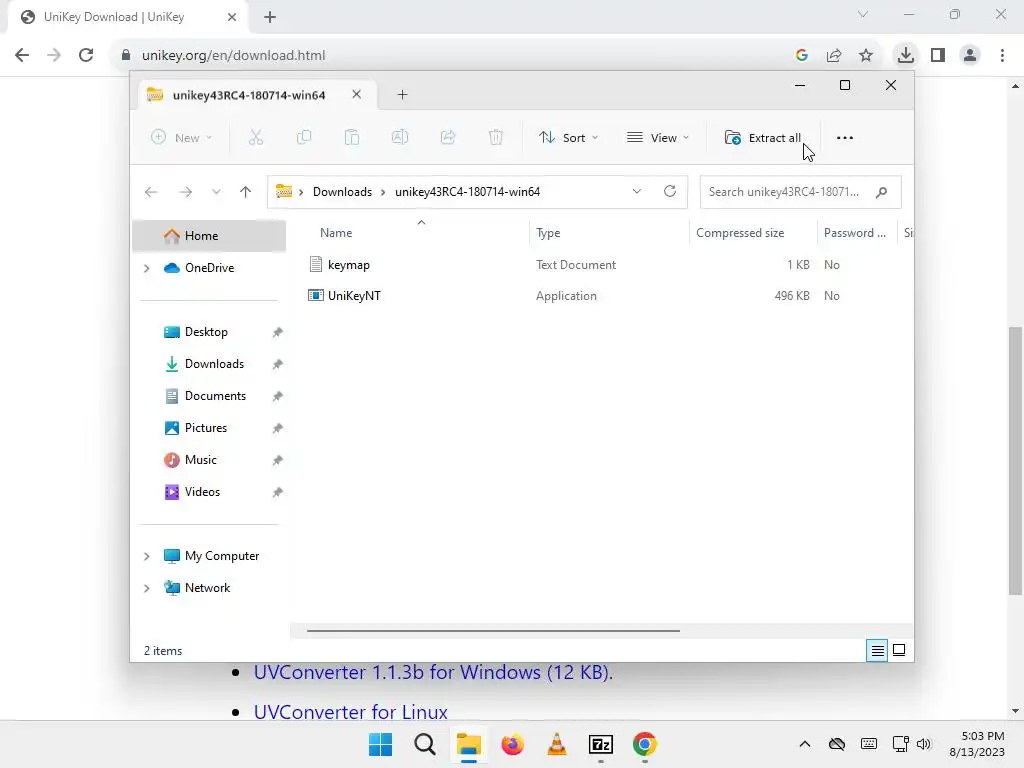1024x768 pixels.
Task: Click Extract all button
Action: click(763, 138)
